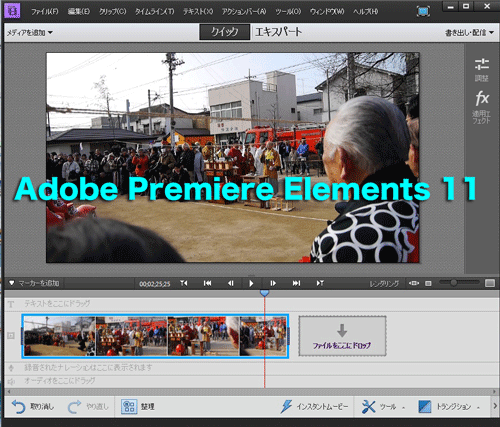
Task: Select the second thumbnail of timeline clip
Action: [x=131, y=336]
